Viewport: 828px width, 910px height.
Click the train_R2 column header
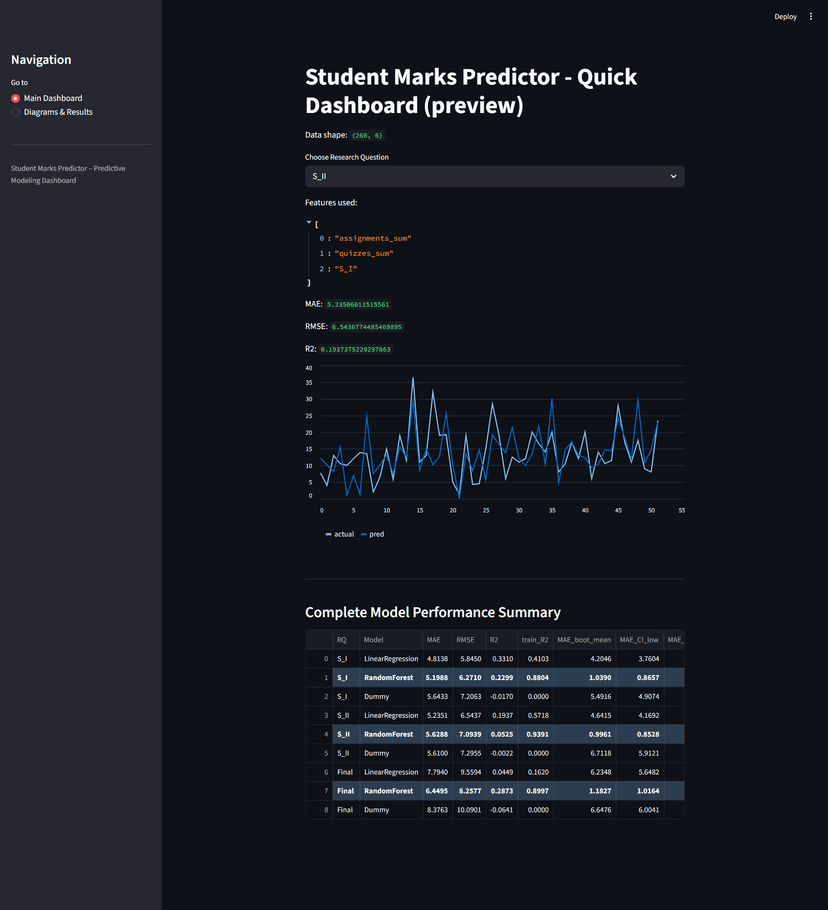[535, 640]
